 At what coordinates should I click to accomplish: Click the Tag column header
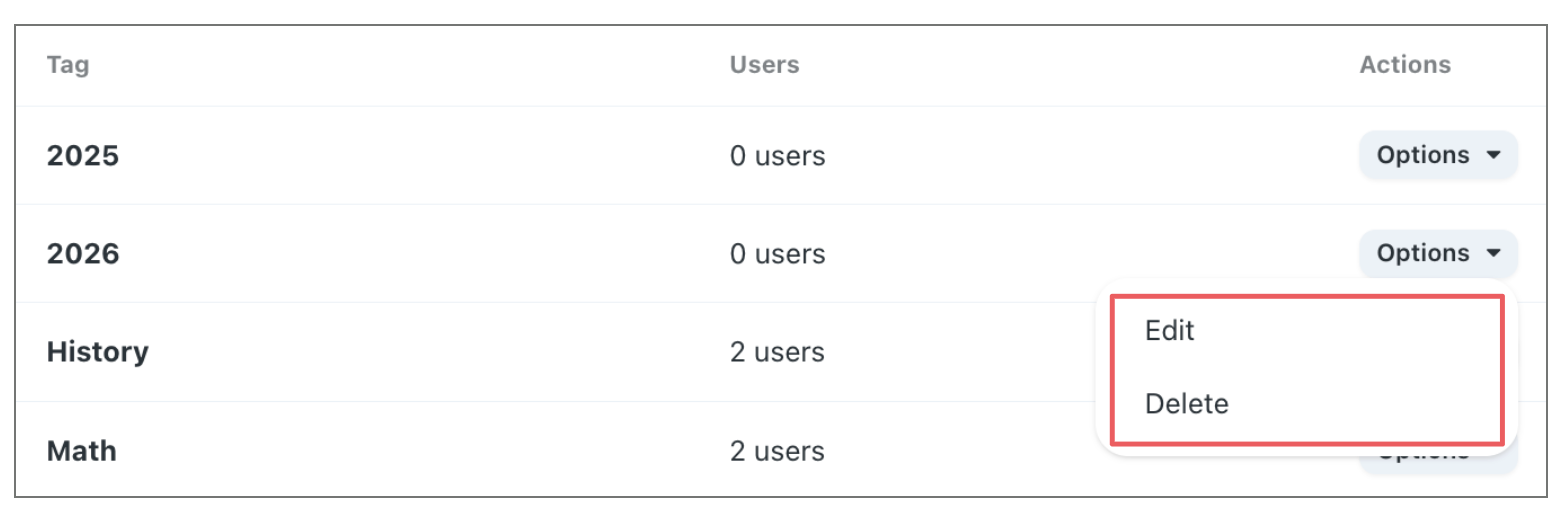pyautogui.click(x=67, y=65)
